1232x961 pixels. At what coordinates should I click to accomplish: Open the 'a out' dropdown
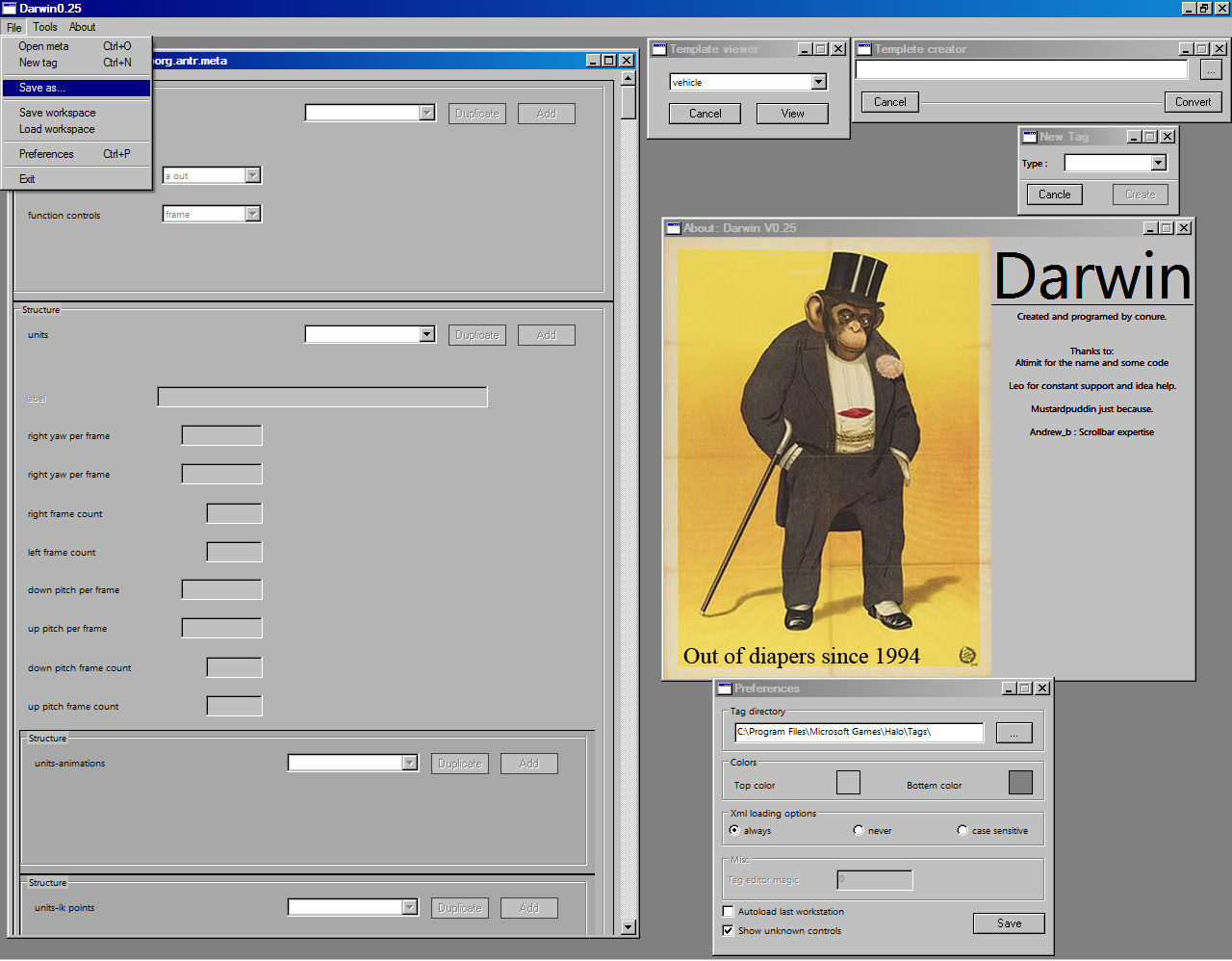point(253,175)
